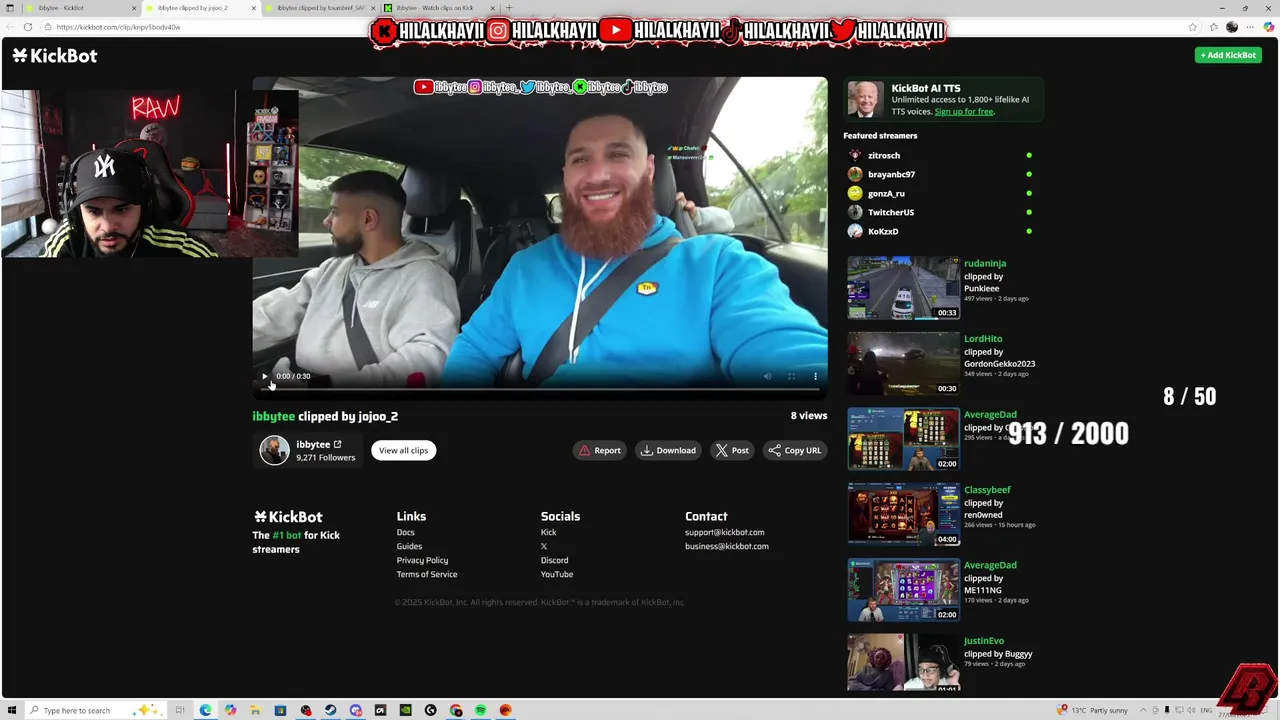This screenshot has height=720, width=1280.
Task: Open AverageDad clip by ME111NG thumbnail
Action: (x=903, y=590)
